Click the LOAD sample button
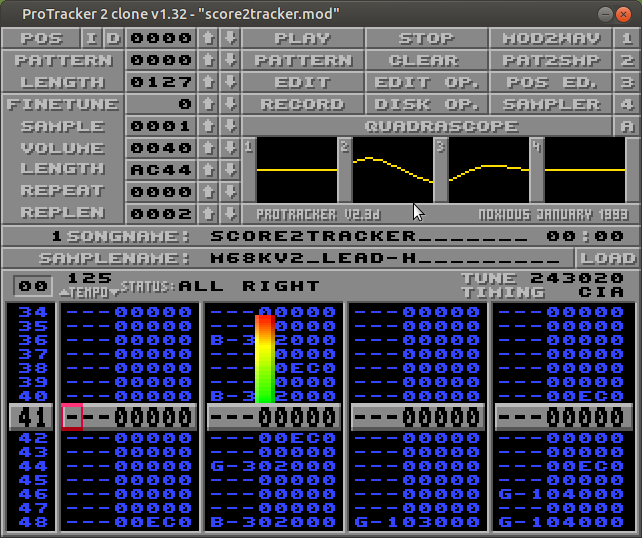642x538 pixels. tap(607, 258)
